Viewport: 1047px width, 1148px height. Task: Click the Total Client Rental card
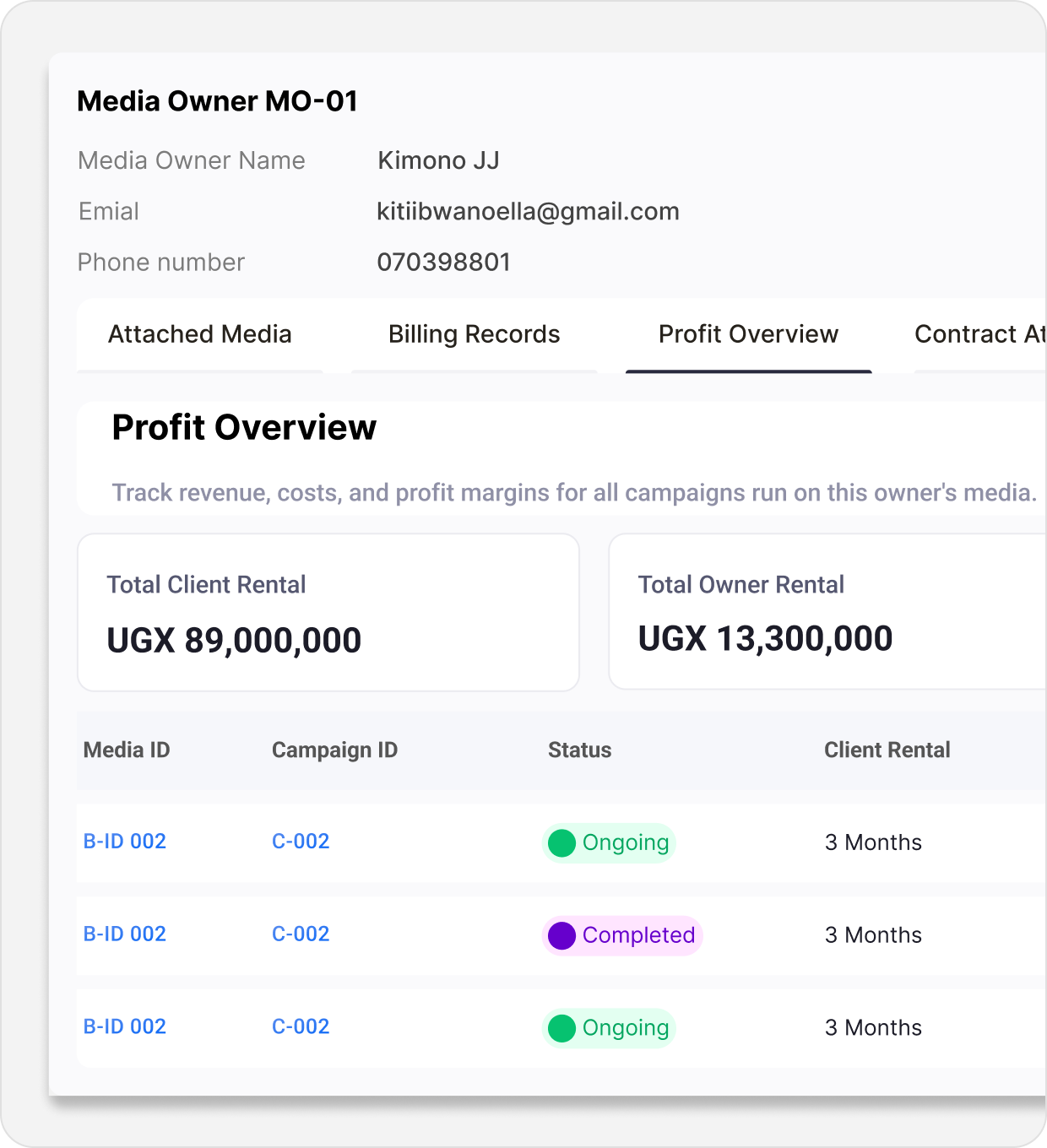[x=328, y=612]
